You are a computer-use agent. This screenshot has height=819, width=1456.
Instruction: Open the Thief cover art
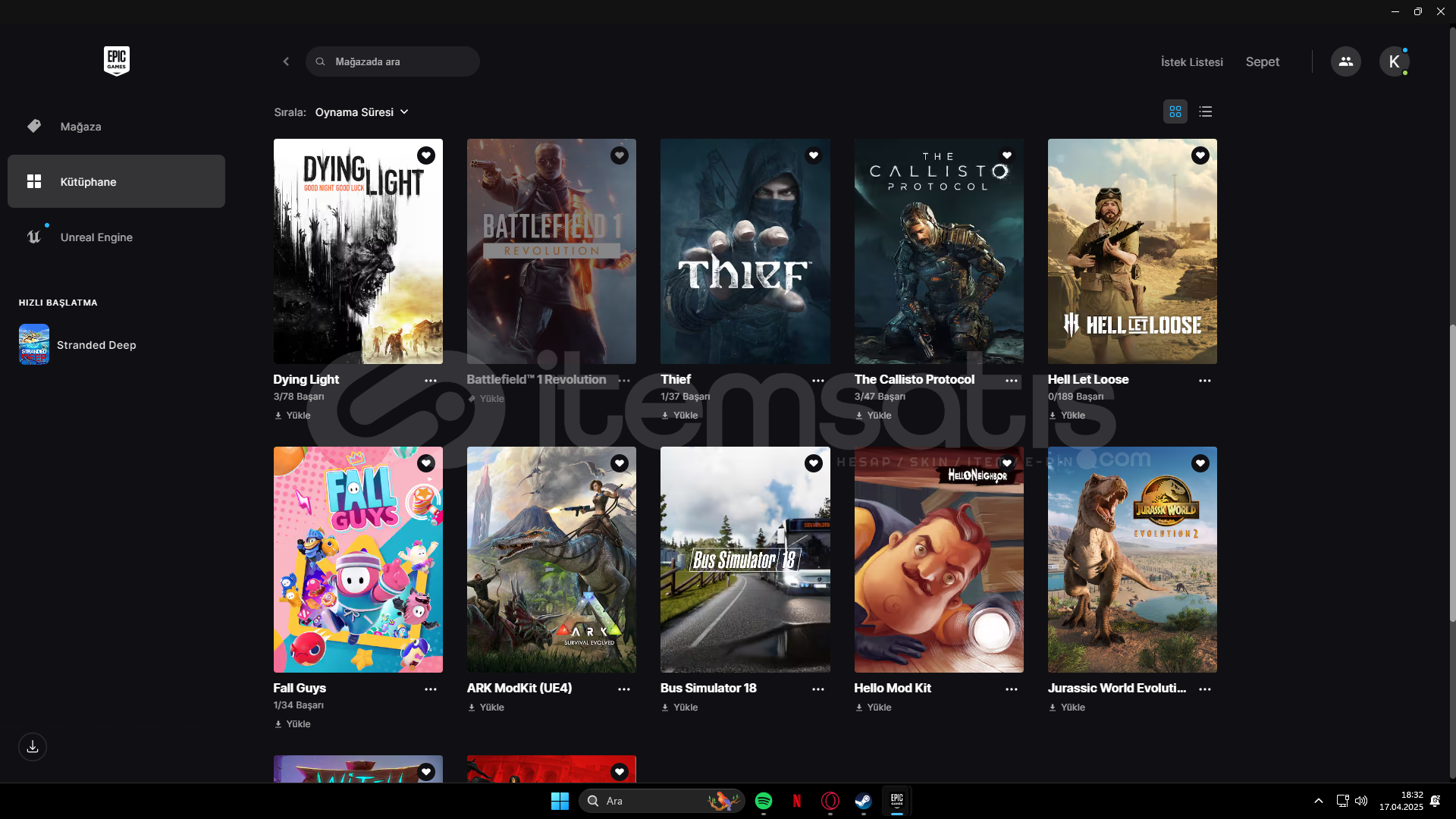[745, 251]
